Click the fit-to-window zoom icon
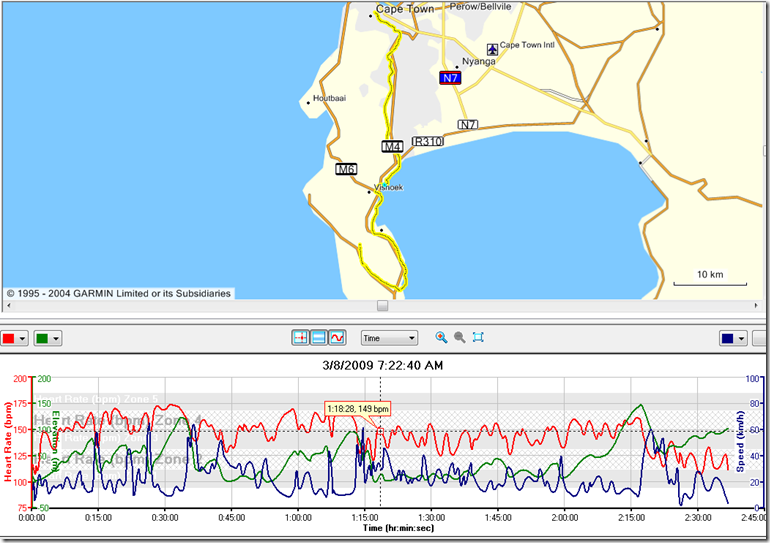The image size is (770, 543). [478, 337]
